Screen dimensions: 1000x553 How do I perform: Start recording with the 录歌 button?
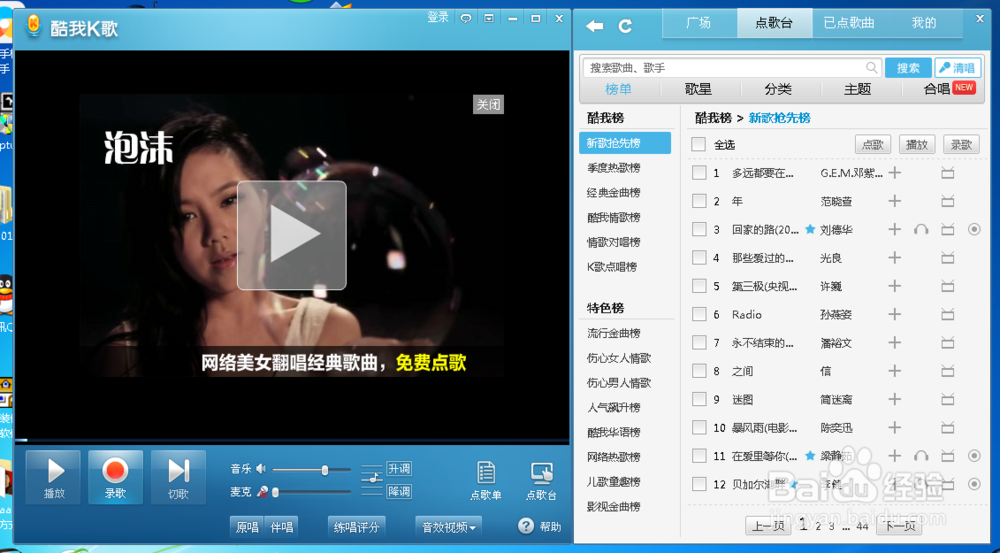tap(115, 478)
